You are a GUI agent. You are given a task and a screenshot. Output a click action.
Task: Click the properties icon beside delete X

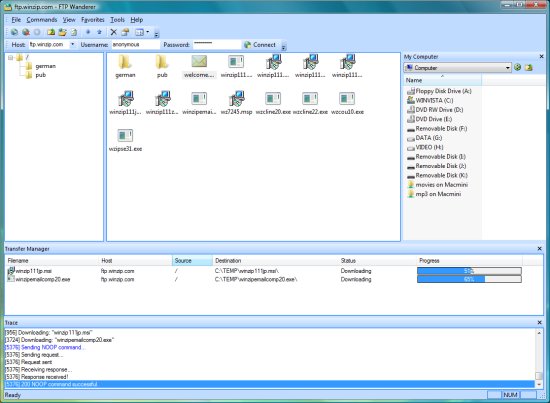pos(125,32)
